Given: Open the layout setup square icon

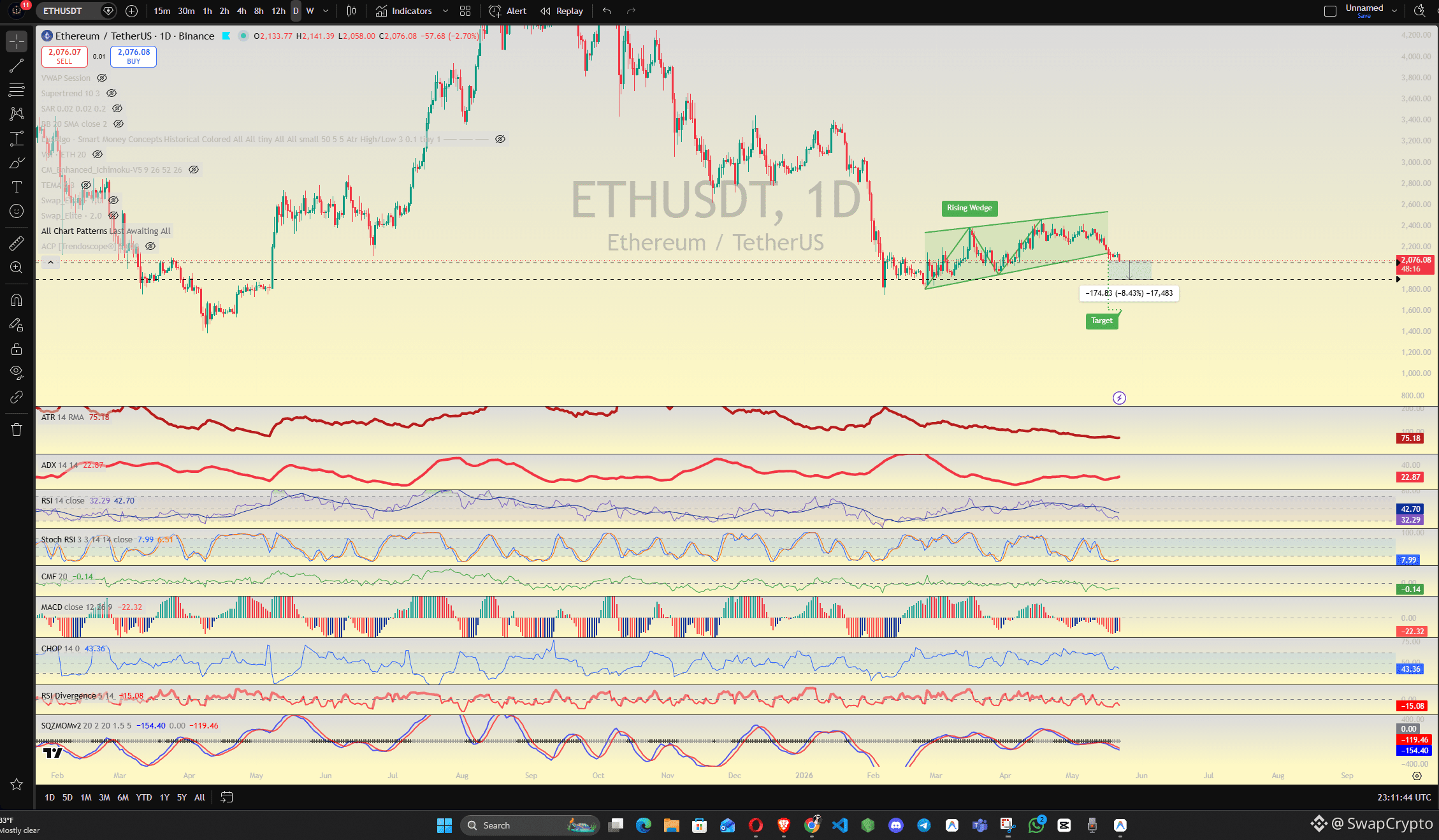Looking at the screenshot, I should point(1330,11).
